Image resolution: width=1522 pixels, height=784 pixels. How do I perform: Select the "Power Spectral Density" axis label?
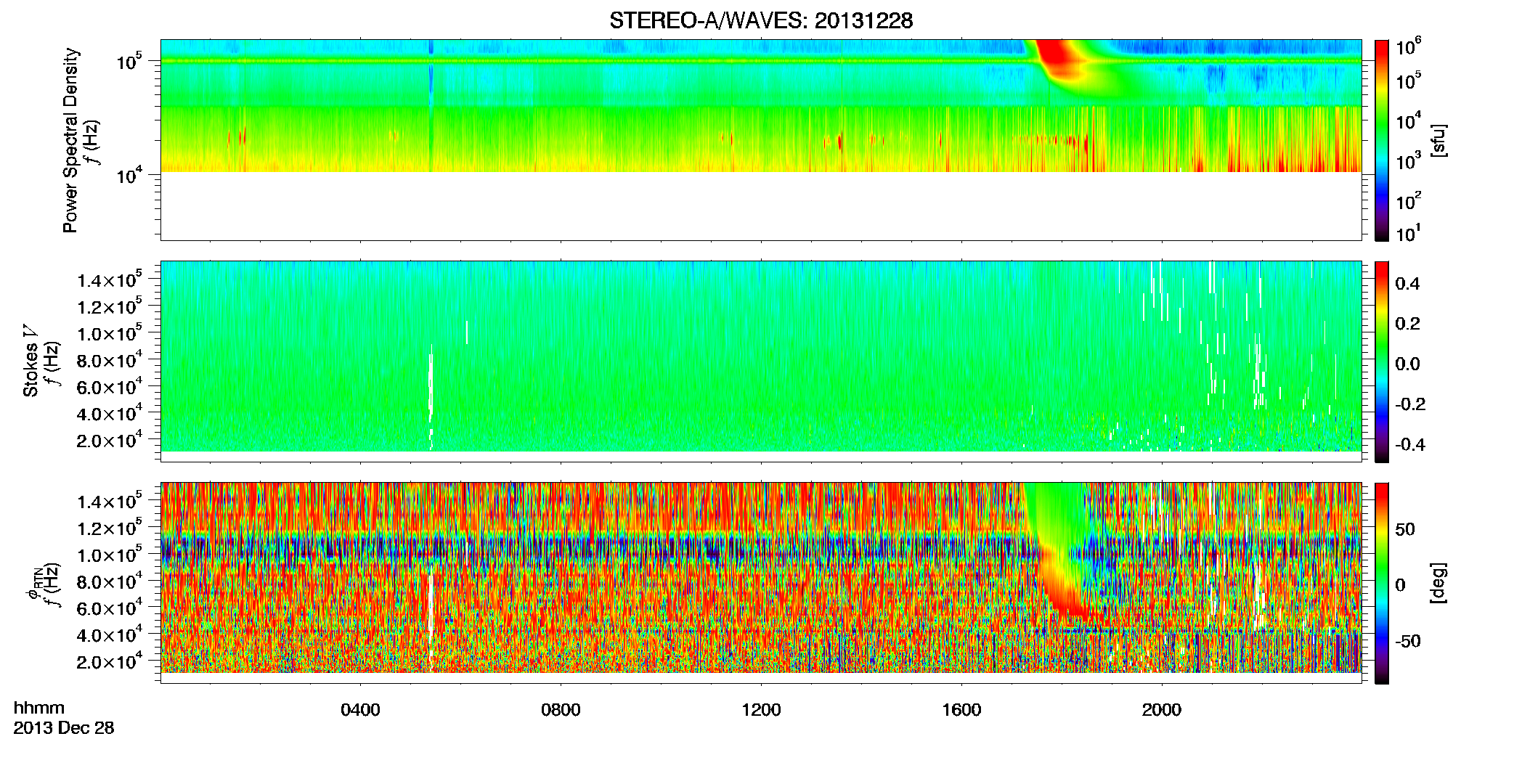(70, 140)
